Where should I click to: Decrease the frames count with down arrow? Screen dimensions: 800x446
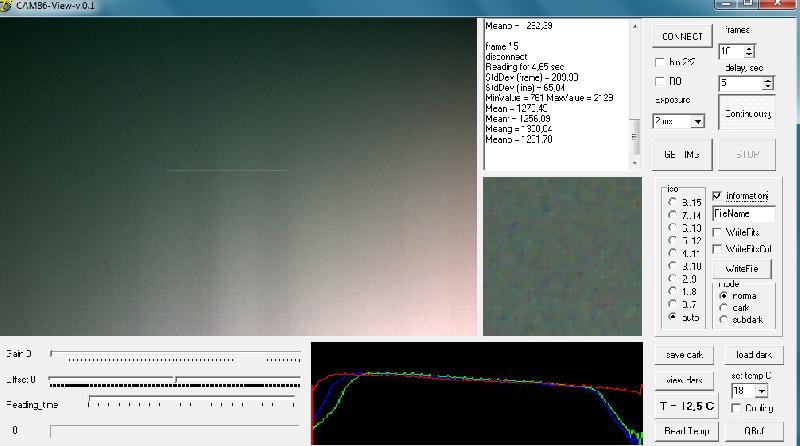pos(749,54)
